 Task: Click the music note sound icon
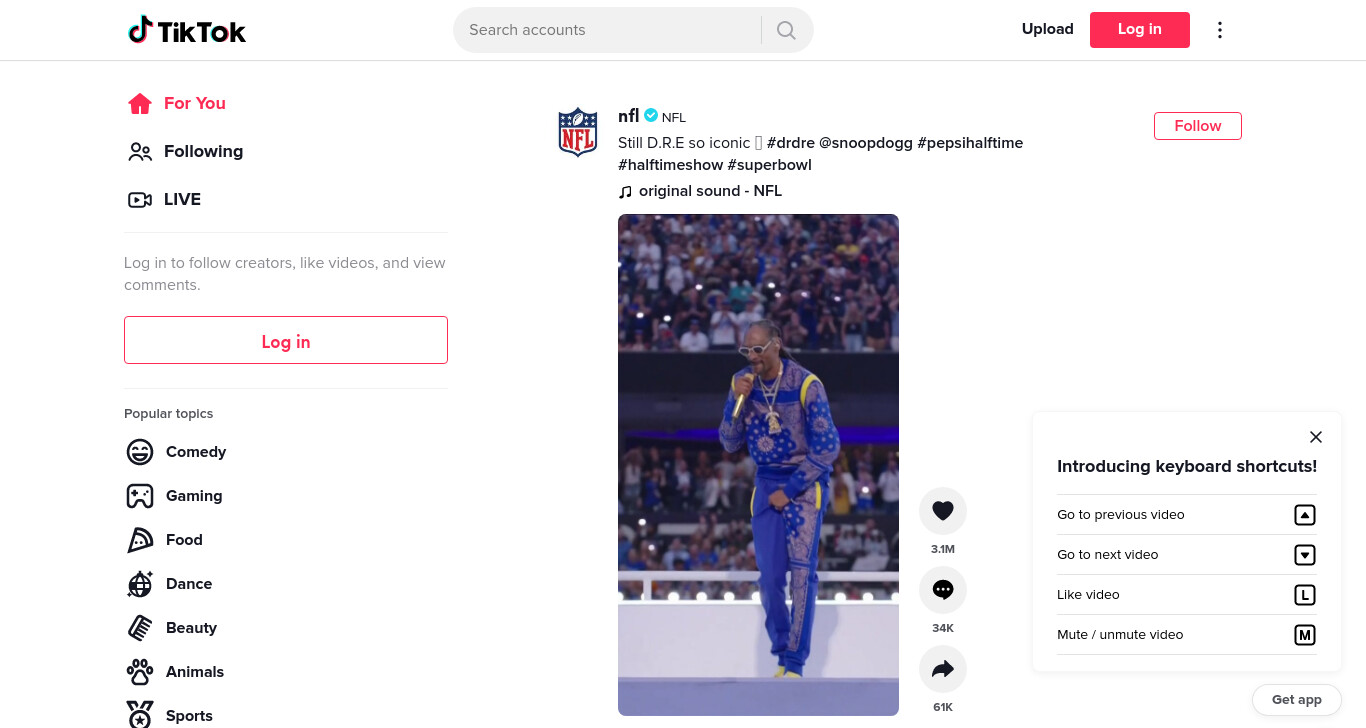pos(625,191)
